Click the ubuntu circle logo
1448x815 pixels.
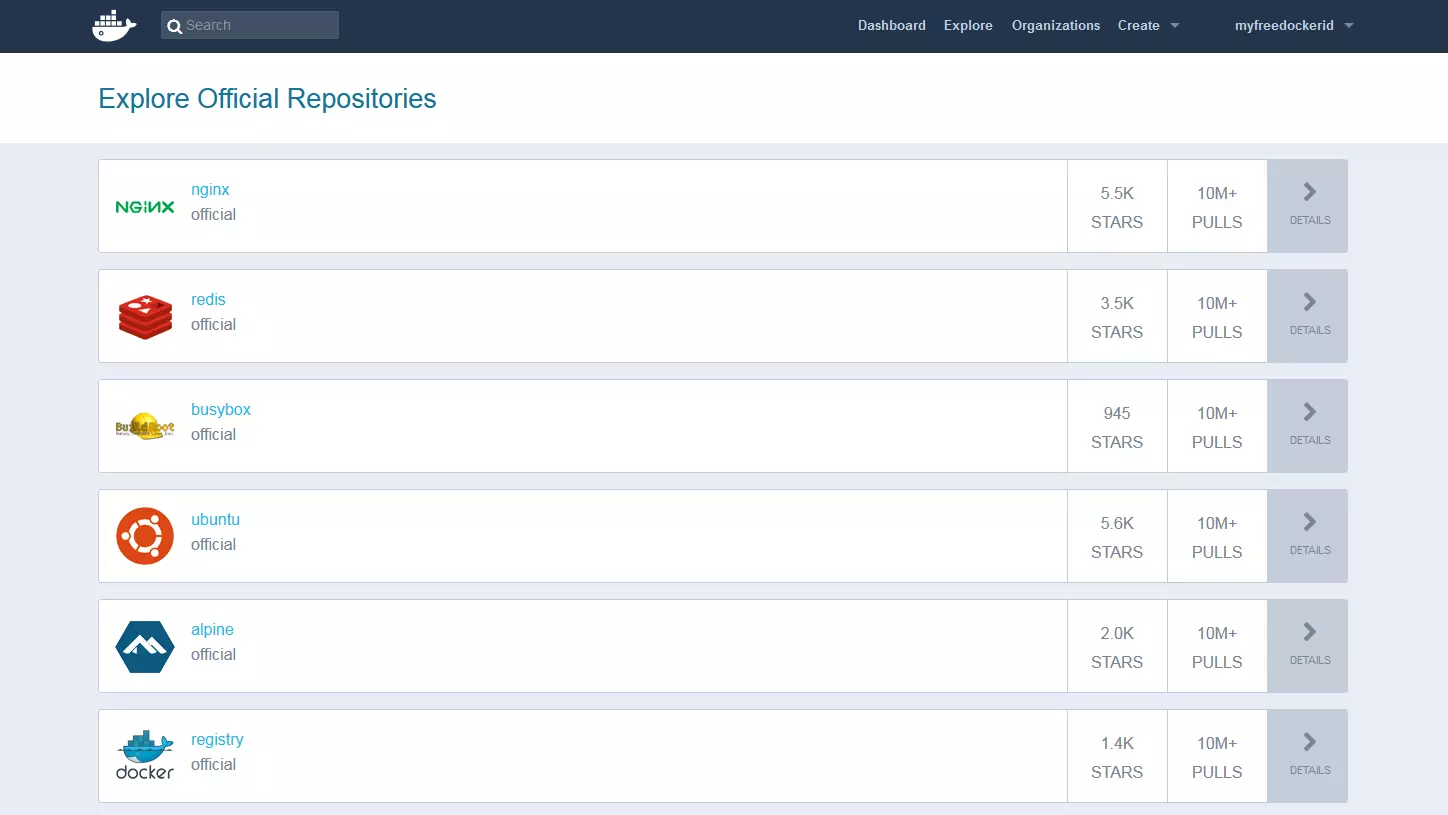[x=144, y=536]
